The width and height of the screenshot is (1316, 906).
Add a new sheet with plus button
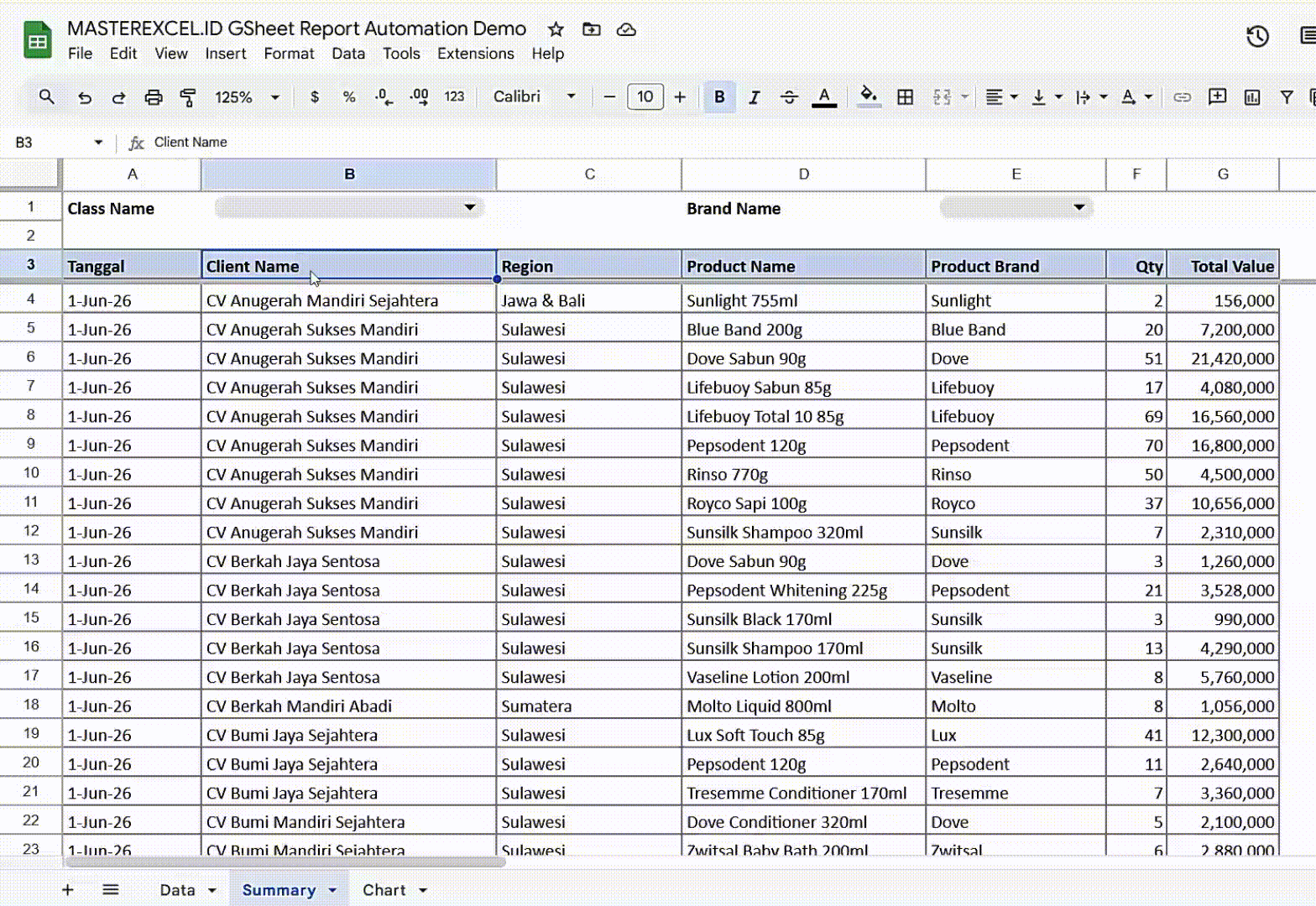pyautogui.click(x=68, y=890)
